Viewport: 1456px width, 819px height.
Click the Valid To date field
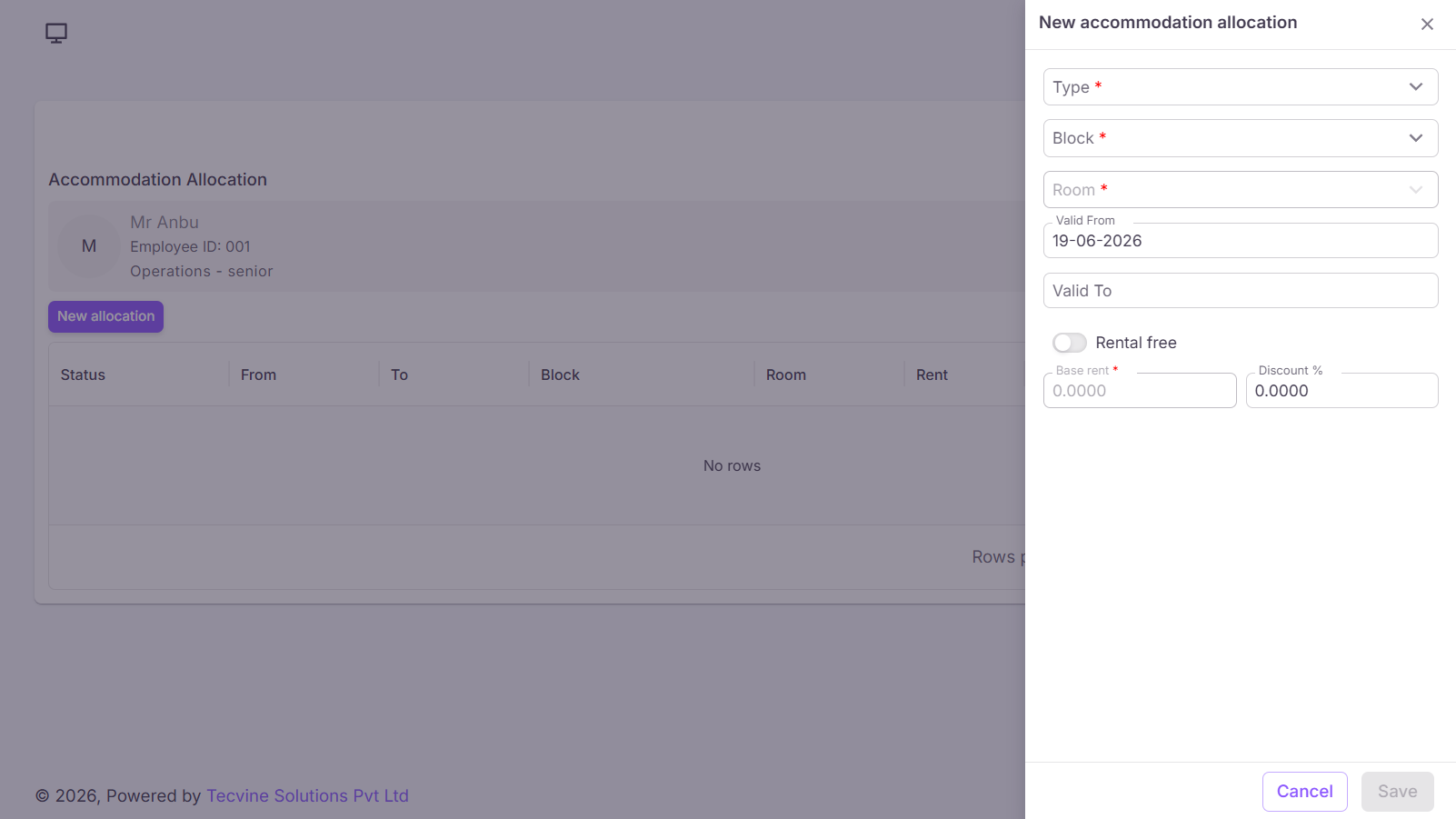[1241, 291]
